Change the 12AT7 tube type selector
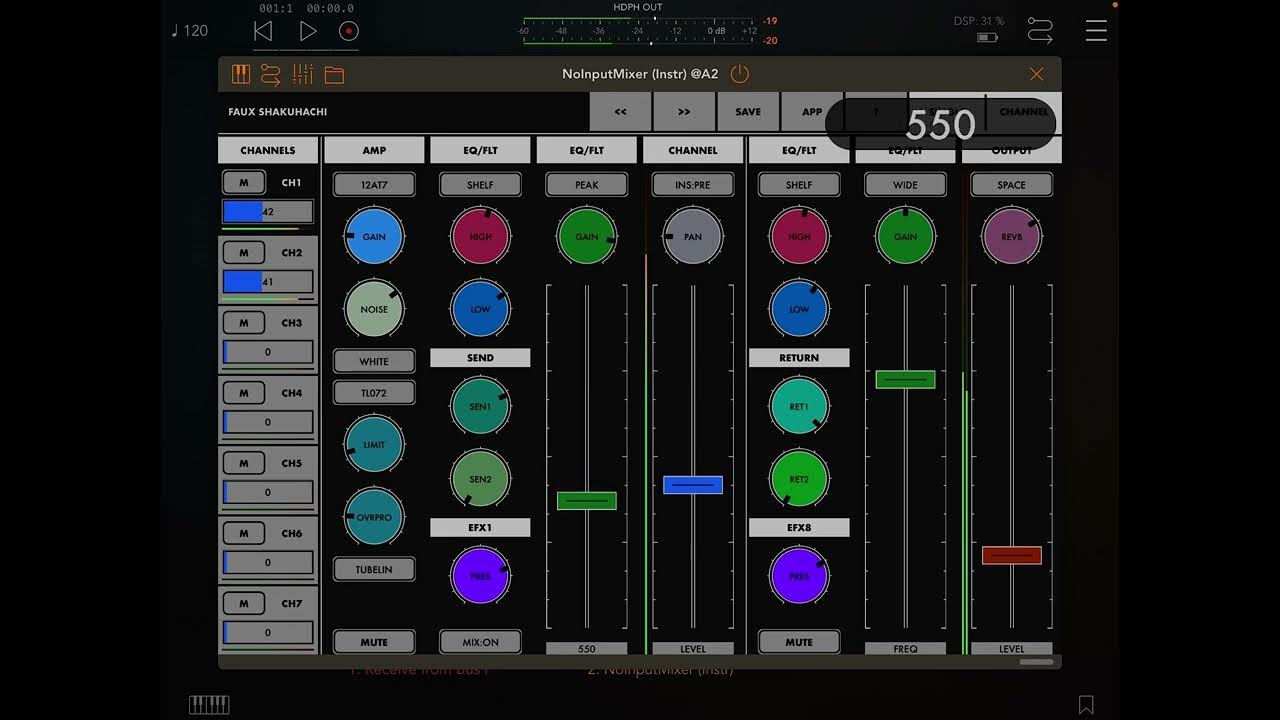Image resolution: width=1280 pixels, height=720 pixels. (x=374, y=185)
